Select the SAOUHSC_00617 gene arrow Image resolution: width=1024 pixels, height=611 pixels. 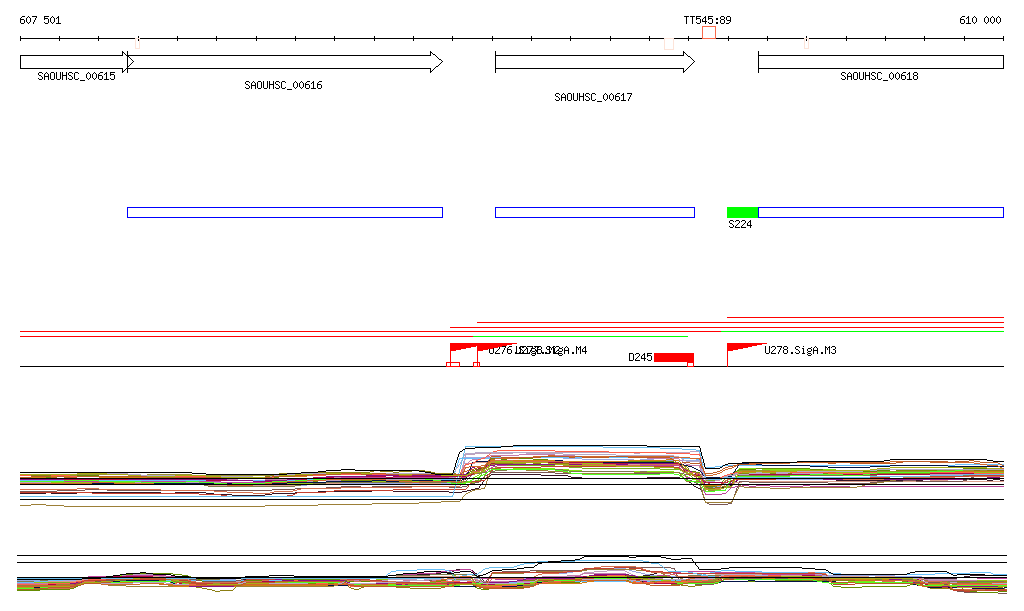(x=595, y=62)
